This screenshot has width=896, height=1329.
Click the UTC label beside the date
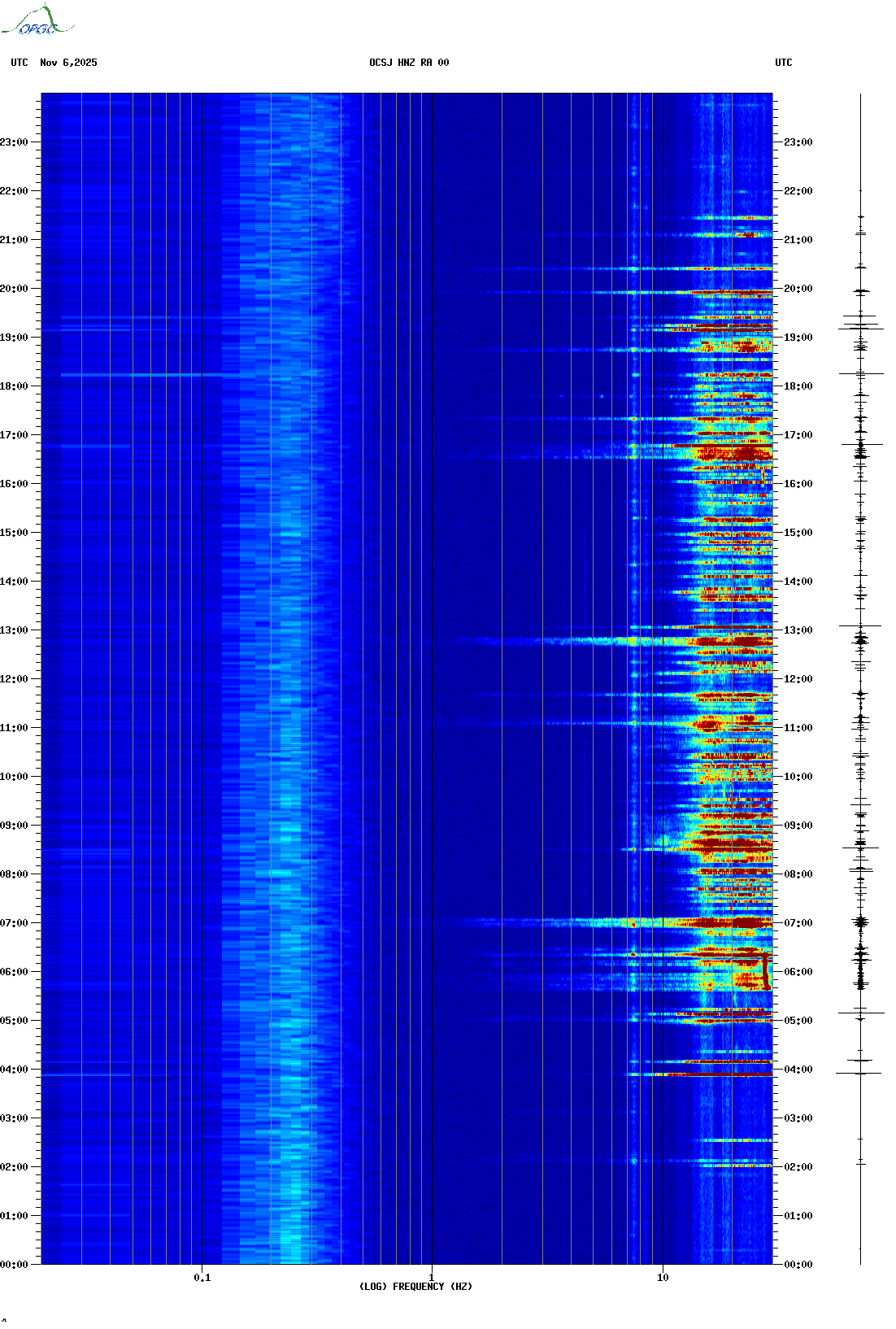pyautogui.click(x=20, y=63)
